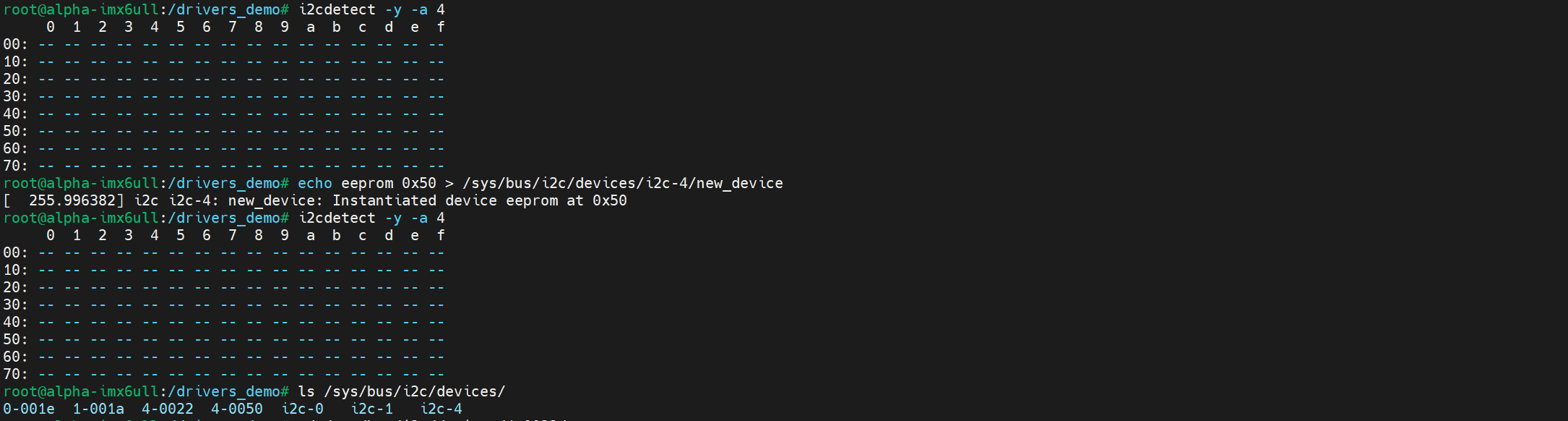This screenshot has height=421, width=1568.
Task: Click the 40: row label in second table
Action: [x=15, y=323]
